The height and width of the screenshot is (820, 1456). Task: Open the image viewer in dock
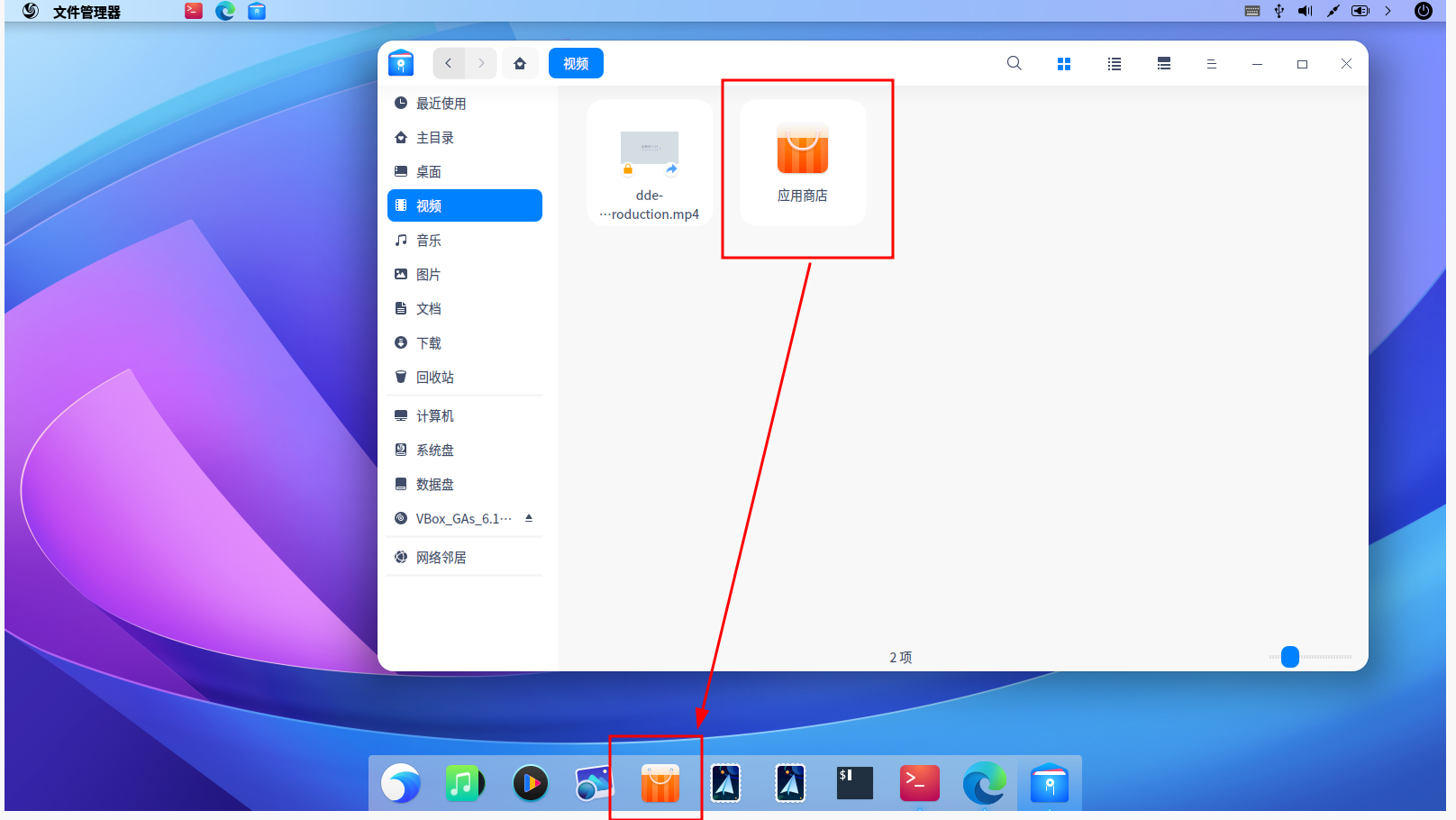pos(595,783)
